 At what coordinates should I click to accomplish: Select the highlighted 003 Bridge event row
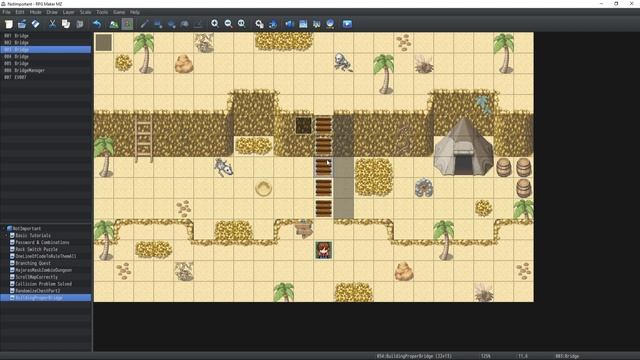[x=46, y=49]
